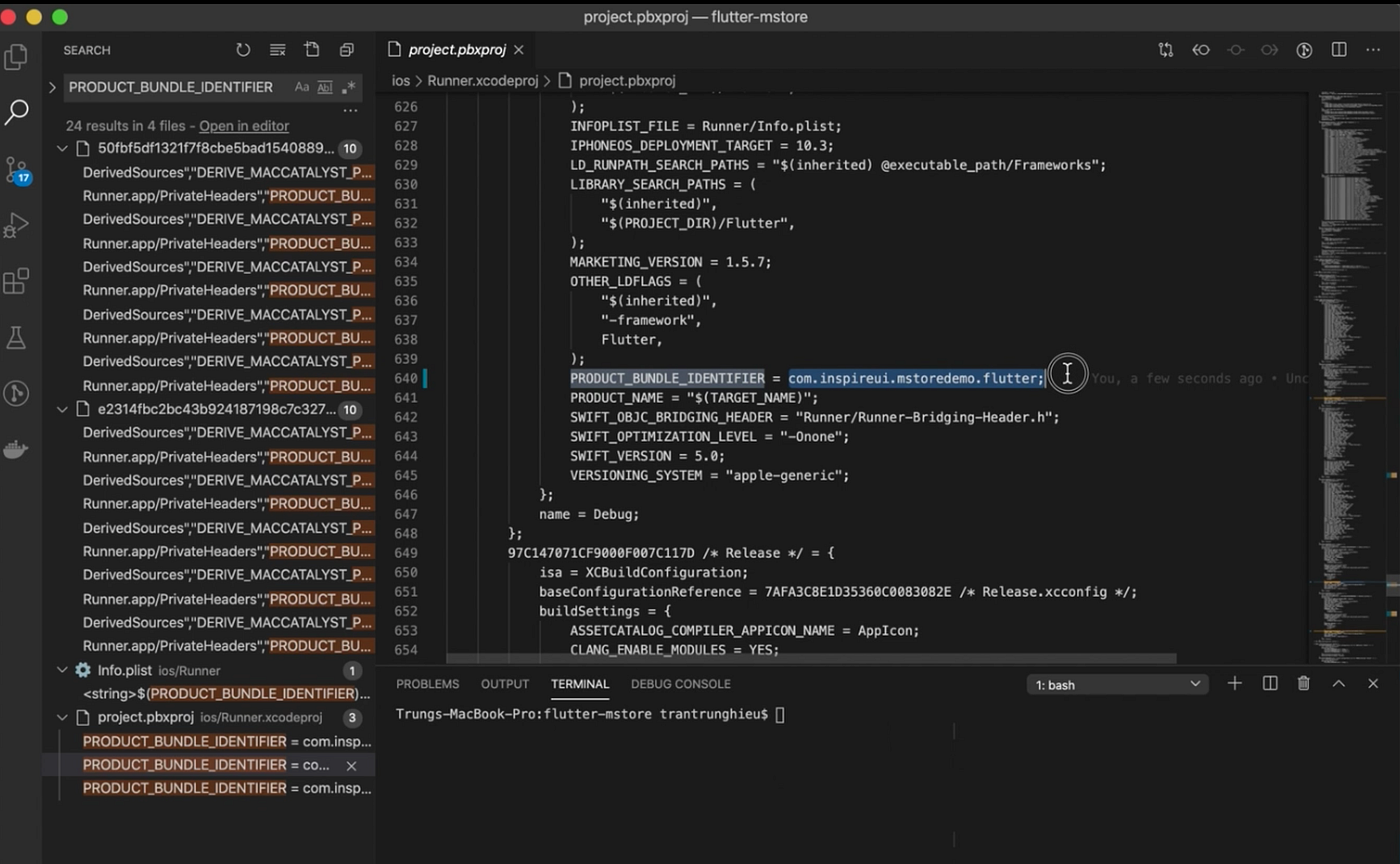Viewport: 1400px width, 864px height.
Task: Open a new search editor
Action: tap(312, 50)
